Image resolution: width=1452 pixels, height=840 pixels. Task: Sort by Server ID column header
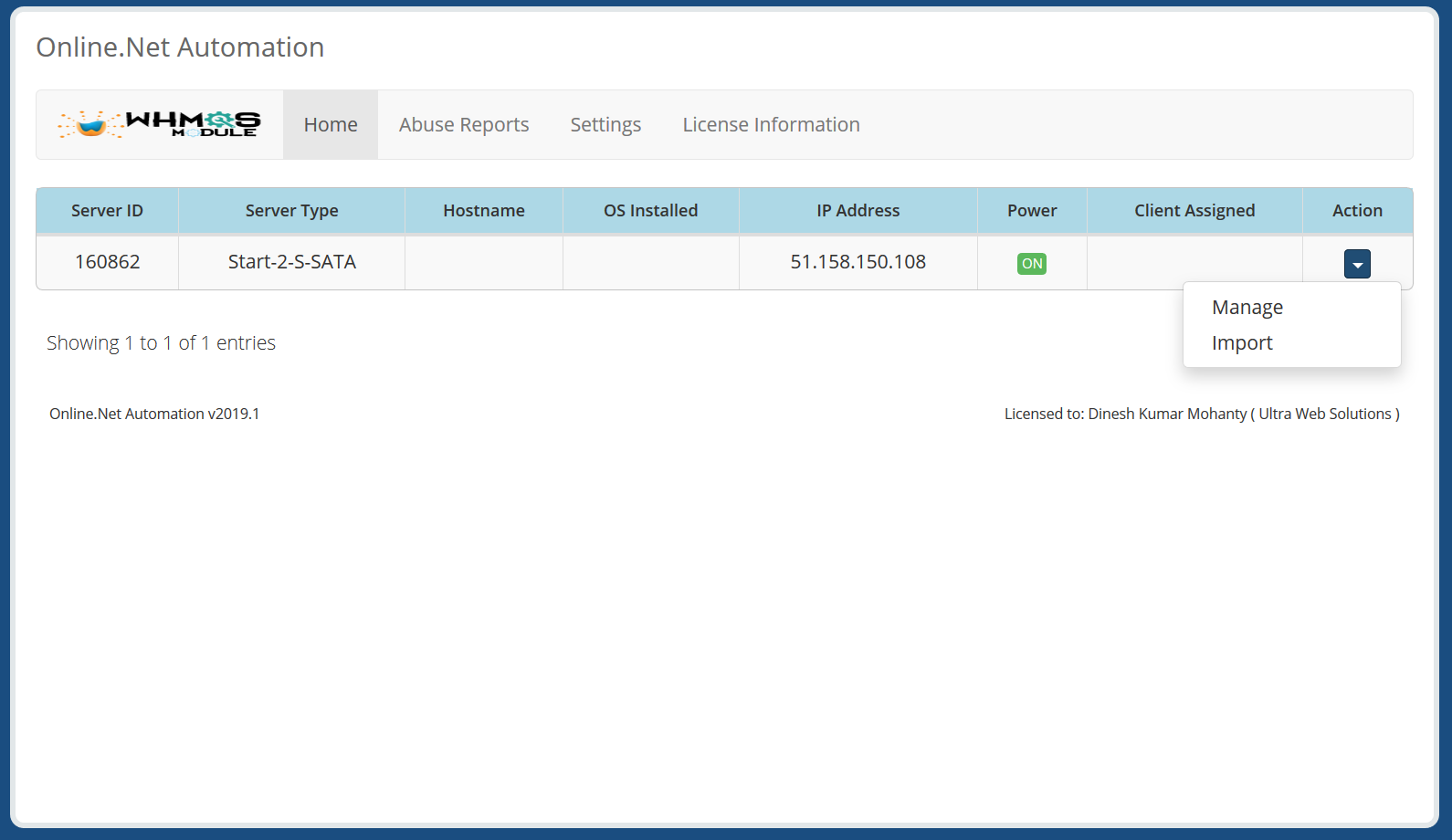coord(107,211)
